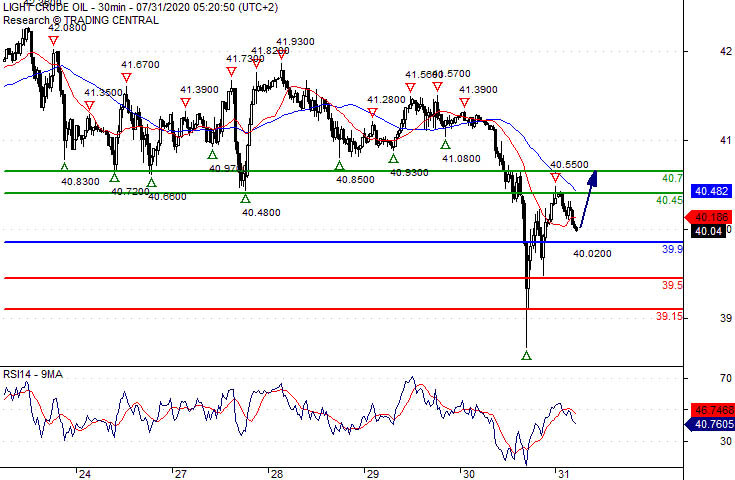Viewport: 735px width, 480px height.
Task: Click the red triangle marker under 41.2800
Action: pos(373,112)
